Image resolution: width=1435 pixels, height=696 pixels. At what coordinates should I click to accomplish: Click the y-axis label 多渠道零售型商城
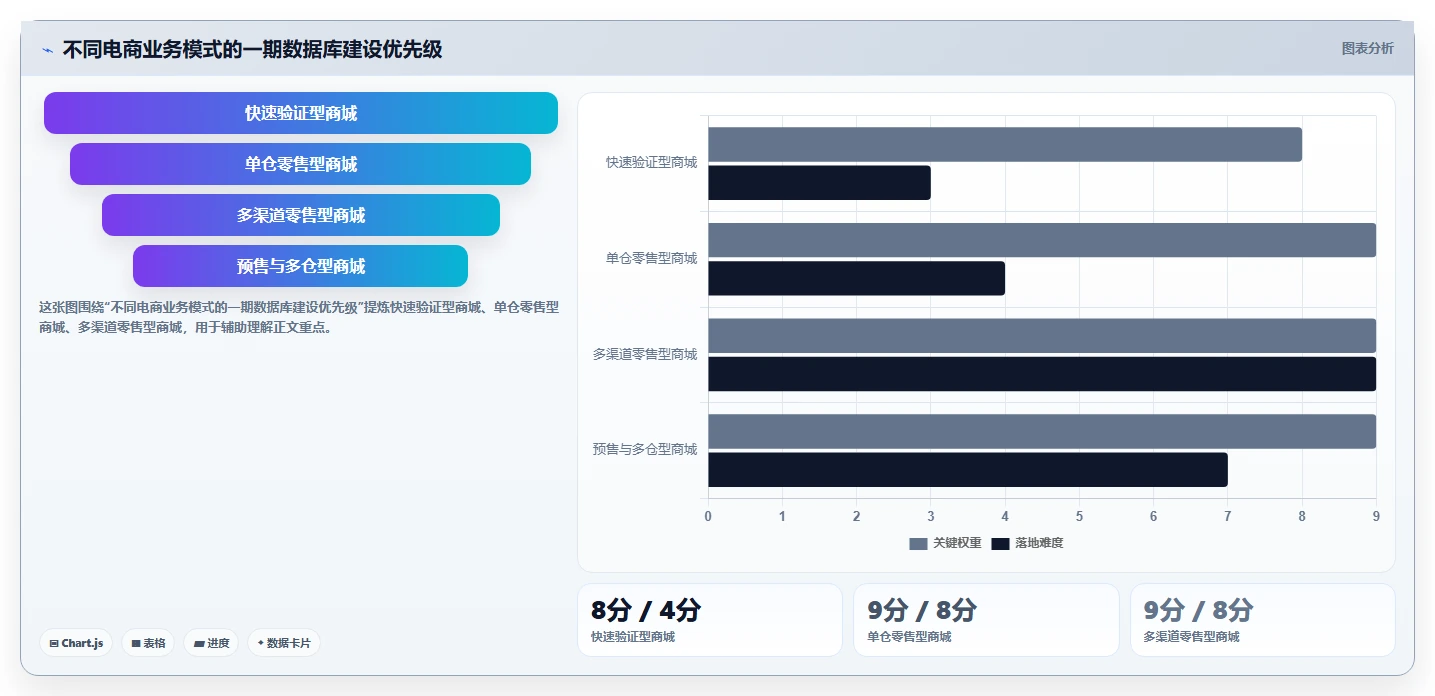coord(645,354)
